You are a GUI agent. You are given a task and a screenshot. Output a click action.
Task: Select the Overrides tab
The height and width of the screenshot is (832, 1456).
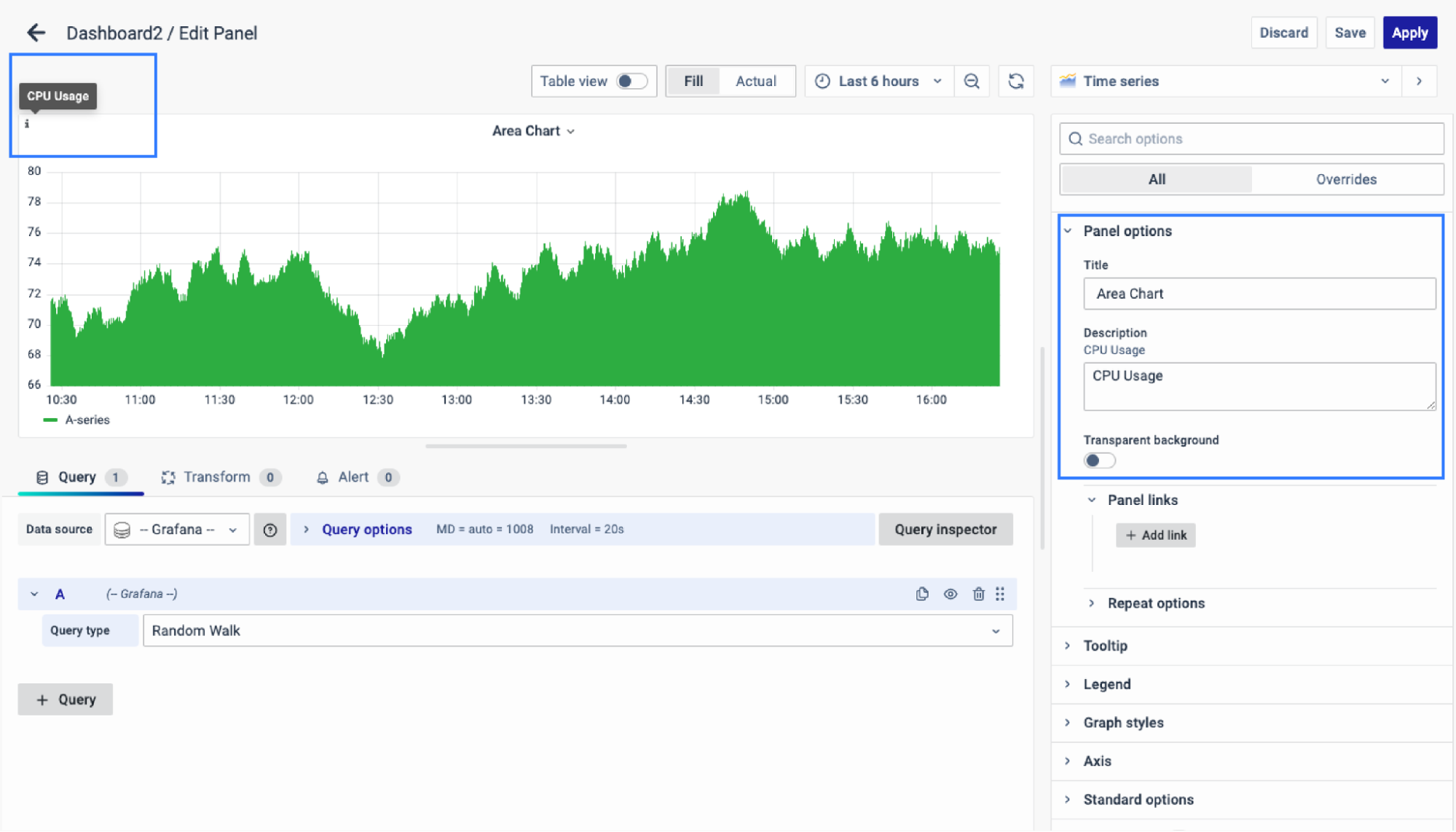click(x=1345, y=179)
